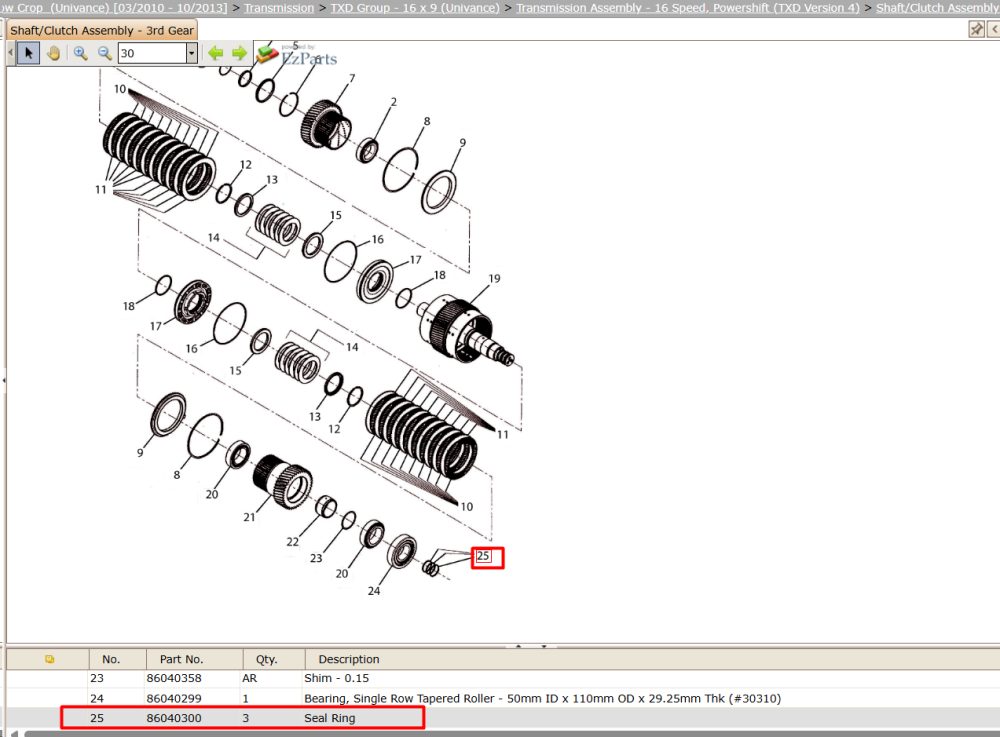
Task: Expand splitter using the down arrow
Action: (x=544, y=646)
